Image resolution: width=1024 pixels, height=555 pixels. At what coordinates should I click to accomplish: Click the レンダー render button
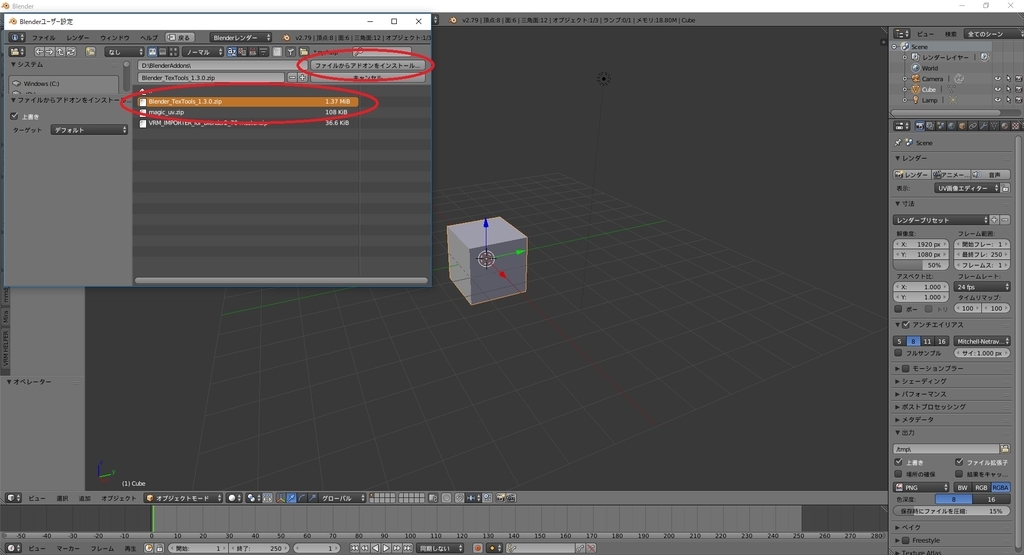pos(912,174)
